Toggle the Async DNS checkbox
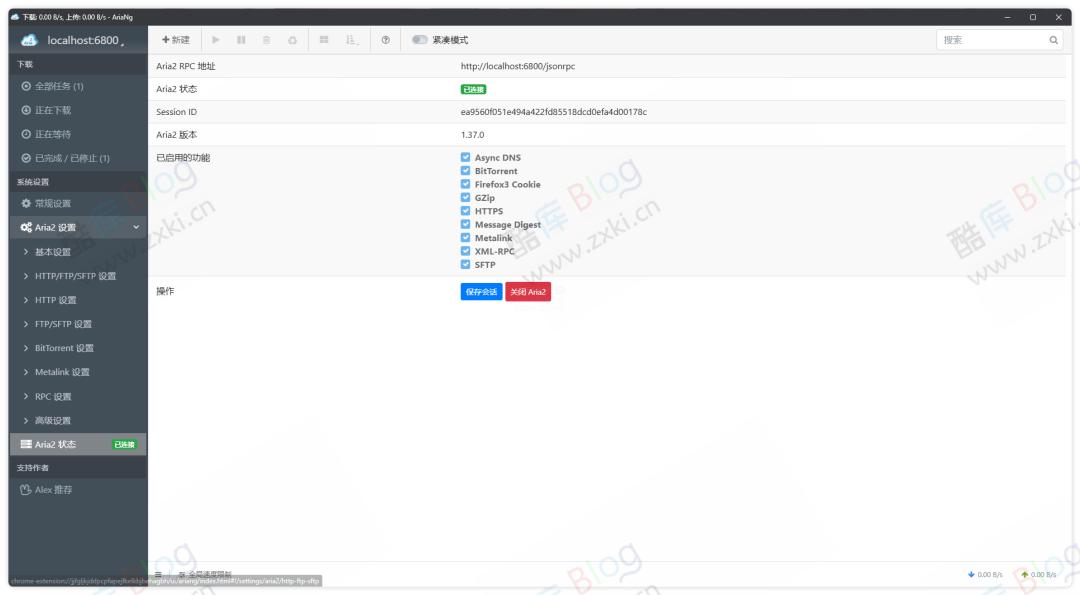Screen dimensions: 1080x595 click(x=466, y=158)
